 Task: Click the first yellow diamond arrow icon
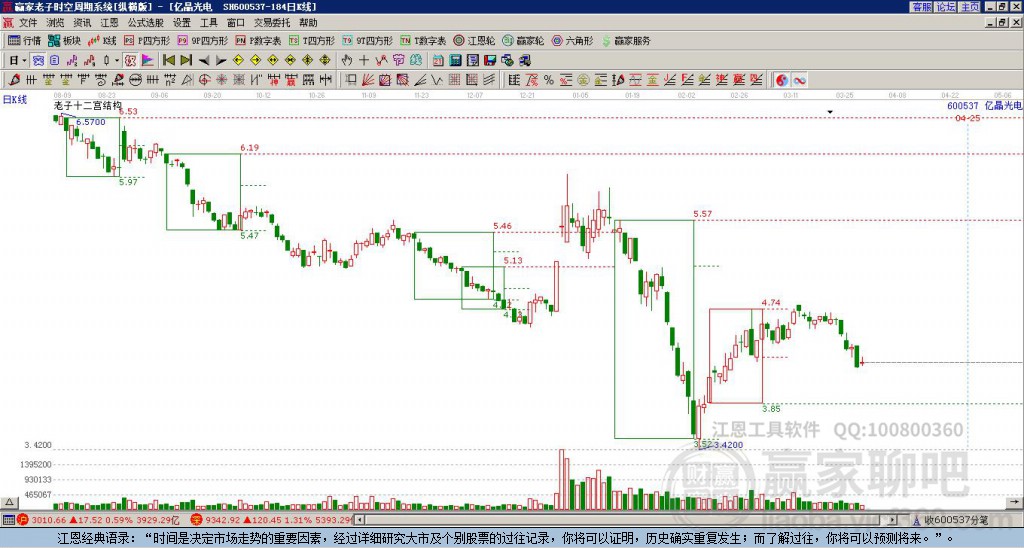238,60
